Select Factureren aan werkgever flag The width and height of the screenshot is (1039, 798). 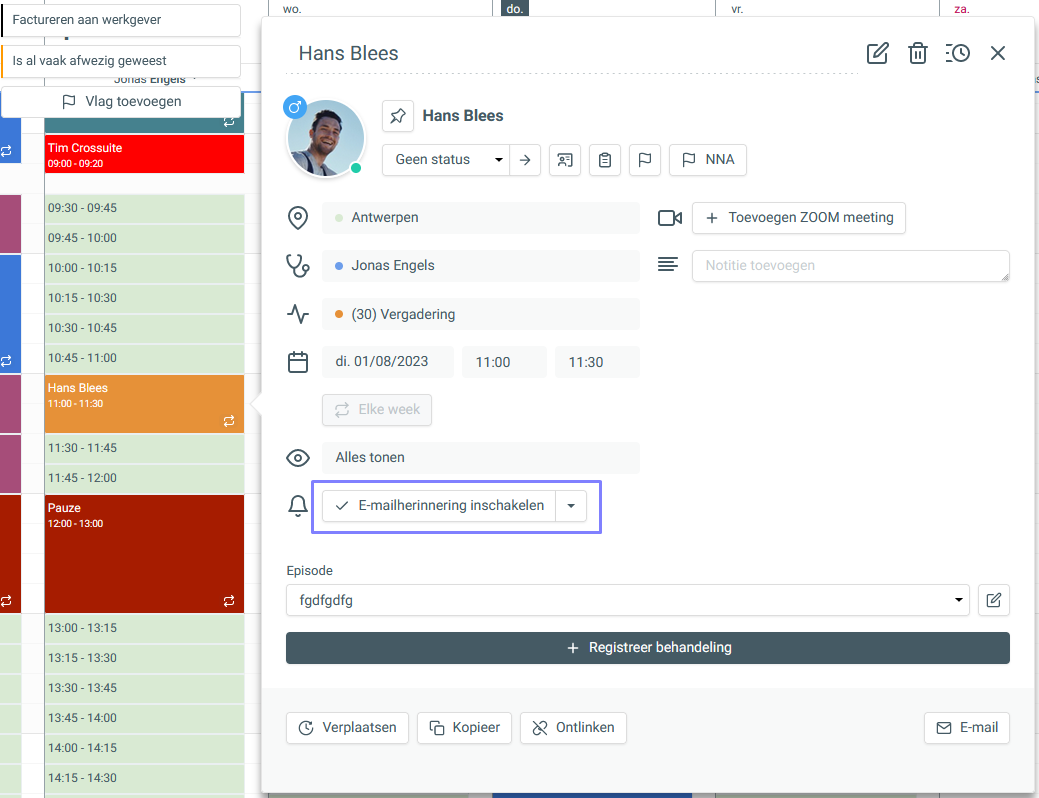coord(121,21)
